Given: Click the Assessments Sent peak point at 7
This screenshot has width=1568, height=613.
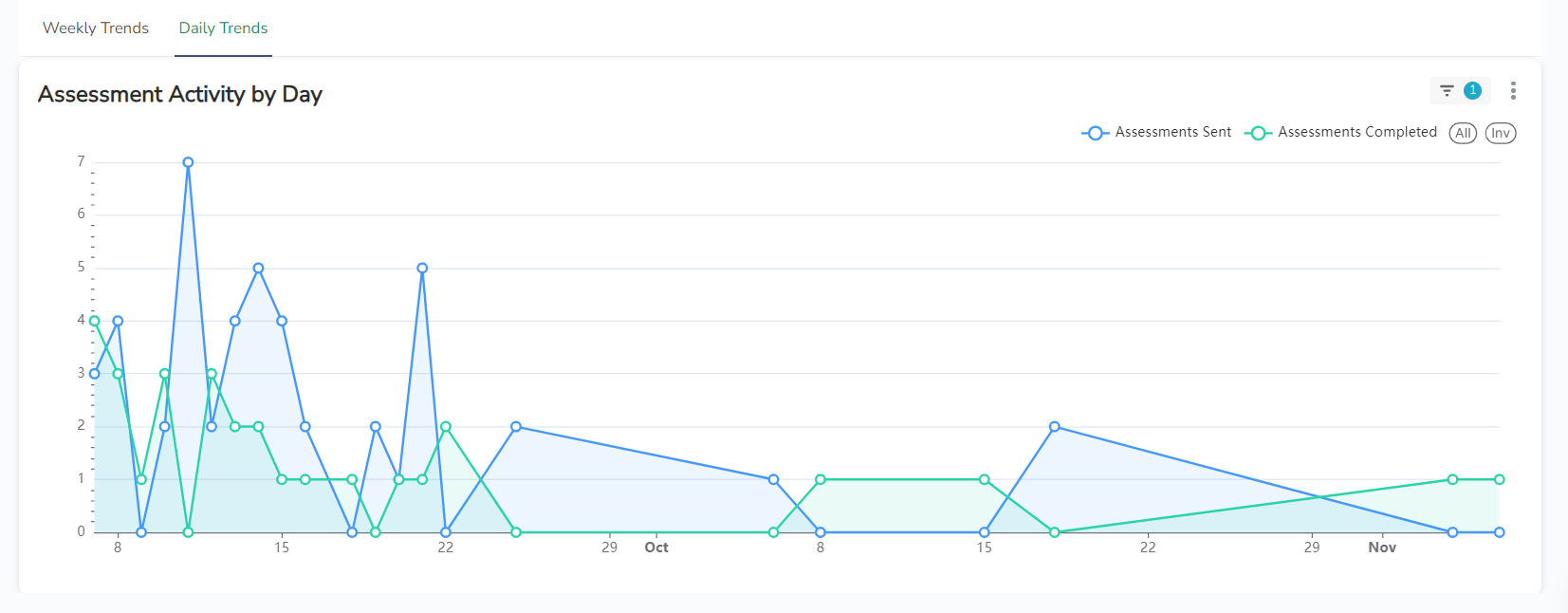Looking at the screenshot, I should 188,162.
